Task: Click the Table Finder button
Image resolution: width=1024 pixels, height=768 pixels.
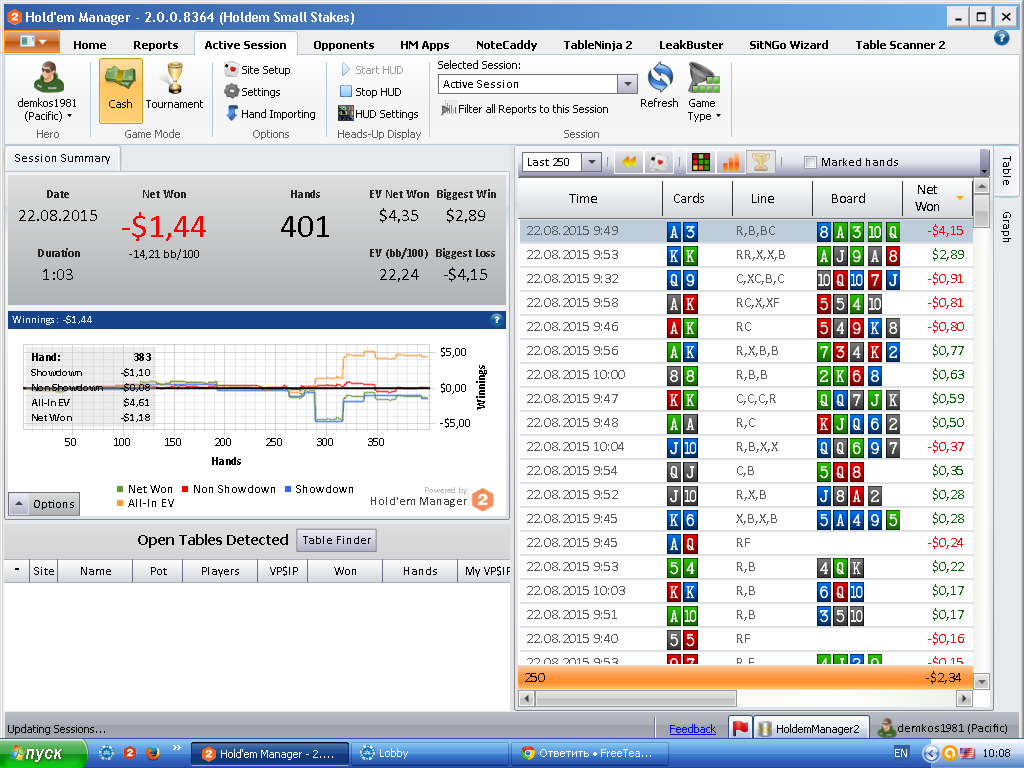Action: coord(336,540)
